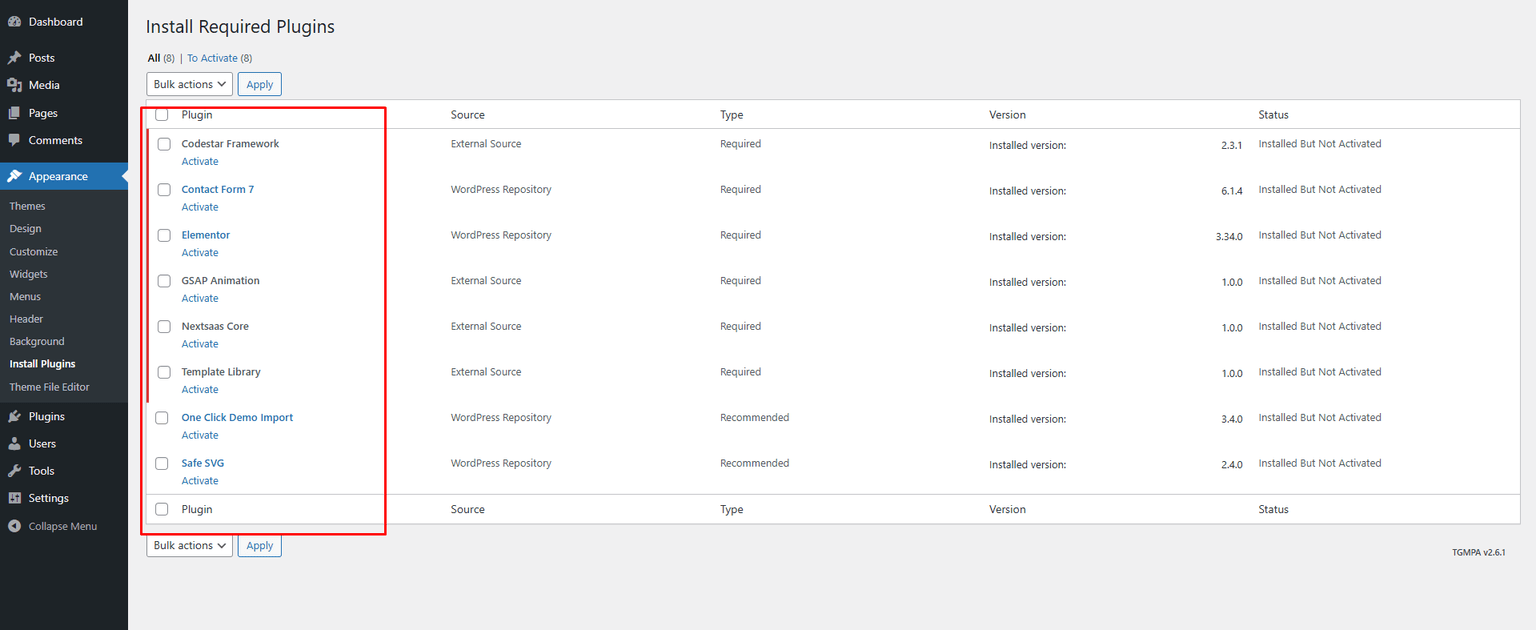
Task: Open the top Bulk actions dropdown
Action: click(x=189, y=83)
